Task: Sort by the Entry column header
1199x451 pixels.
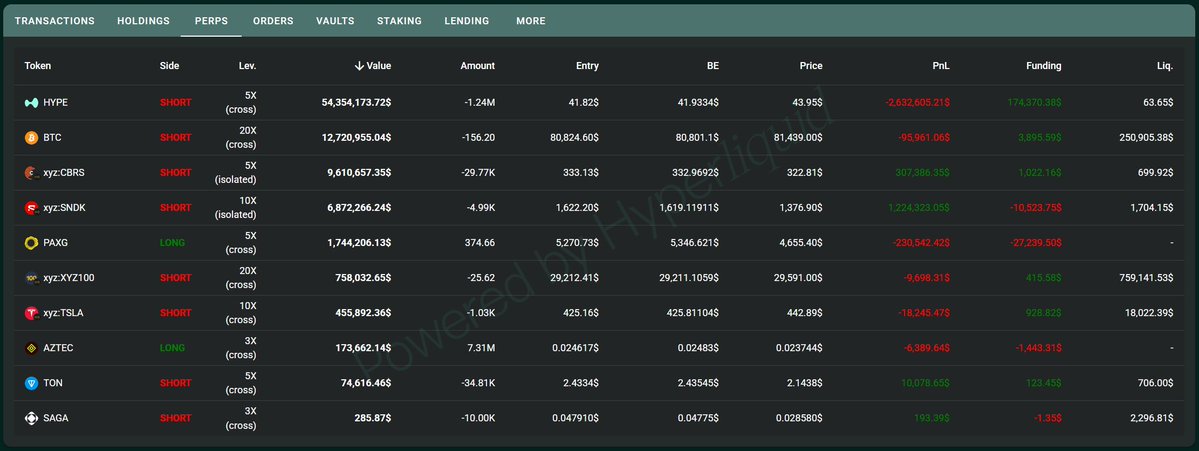Action: (587, 66)
